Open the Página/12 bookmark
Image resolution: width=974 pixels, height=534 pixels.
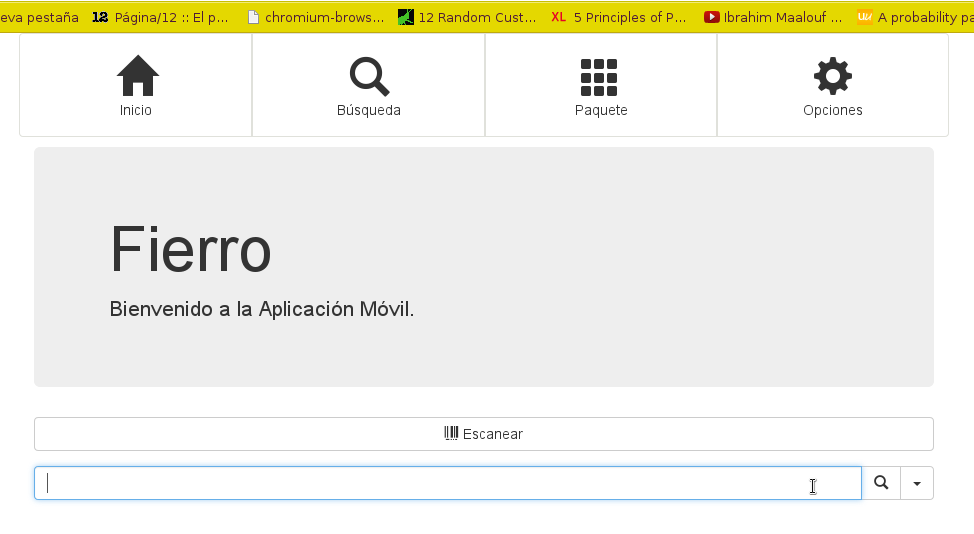click(x=160, y=17)
